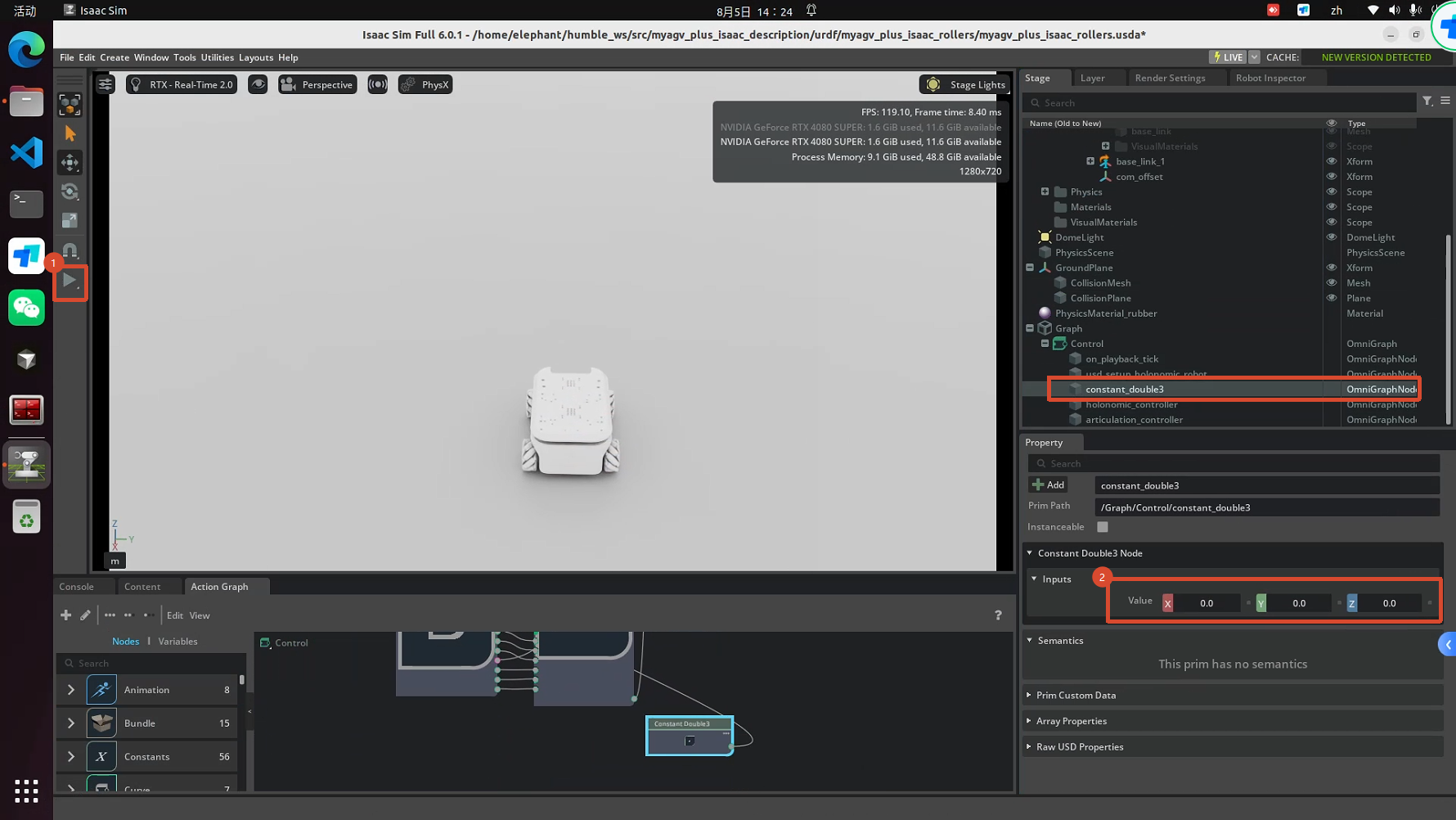Toggle visibility of DomeLight prim
Screen dimensions: 1456x820
coord(1332,237)
